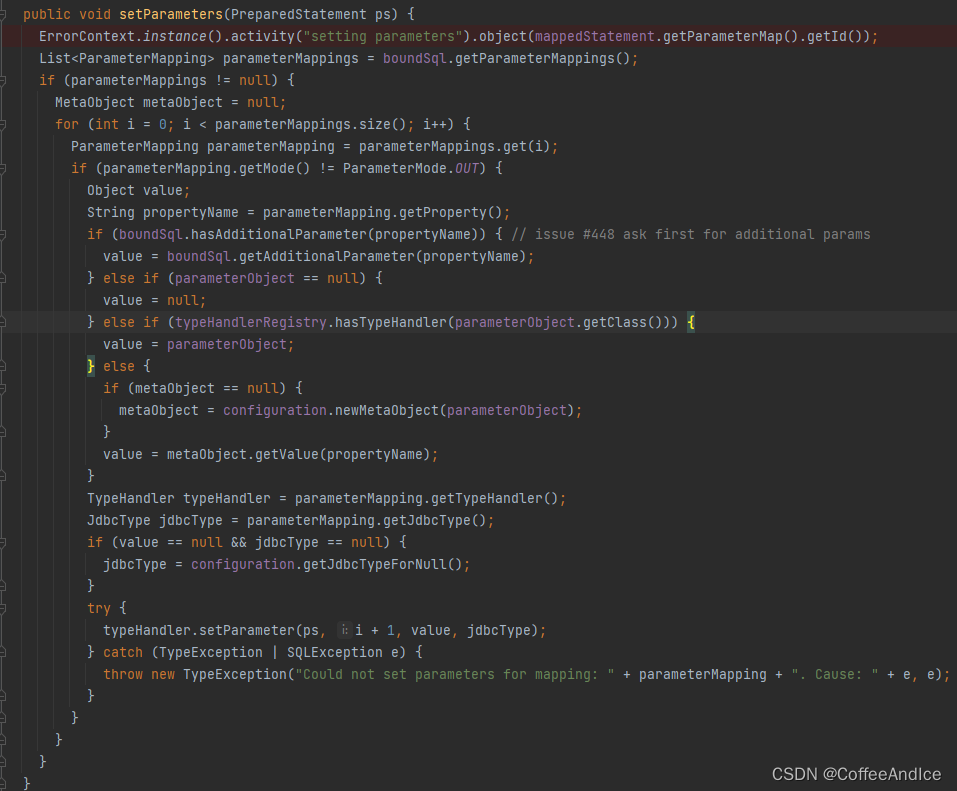
Task: Collapse the catch block fold marker
Action: pyautogui.click(x=2, y=652)
